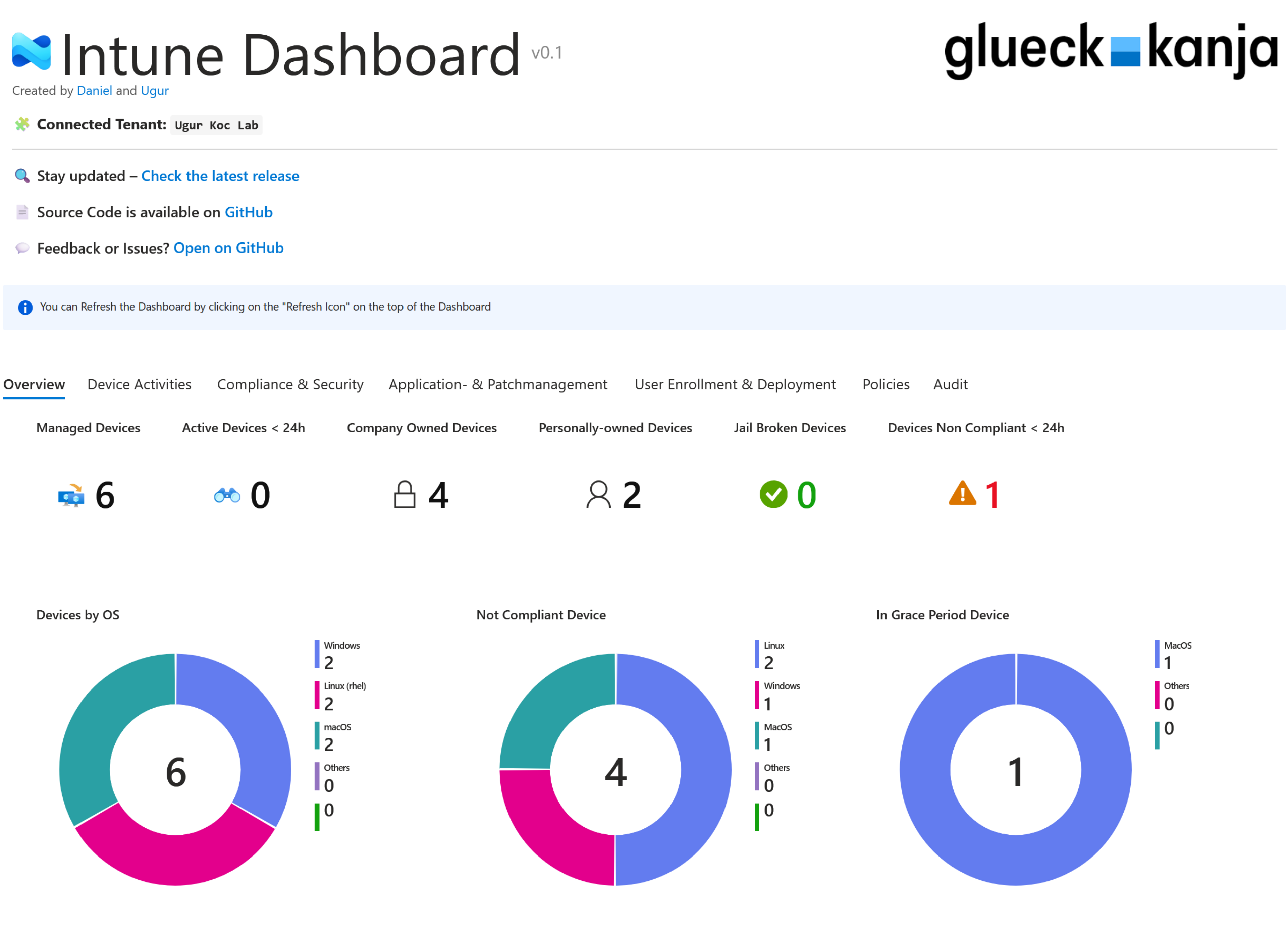
Task: Open the GitHub source code link
Action: tap(249, 212)
